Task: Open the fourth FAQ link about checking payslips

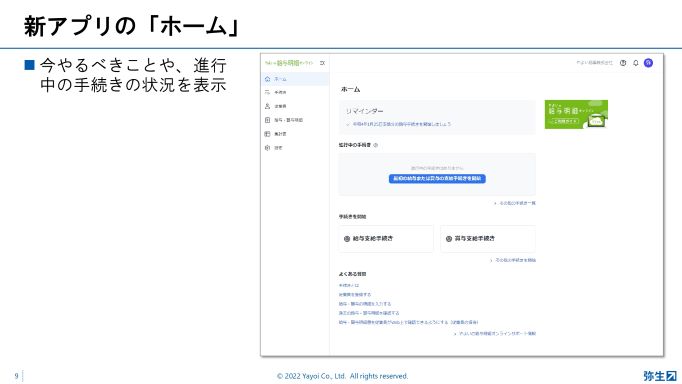Action: (369, 313)
